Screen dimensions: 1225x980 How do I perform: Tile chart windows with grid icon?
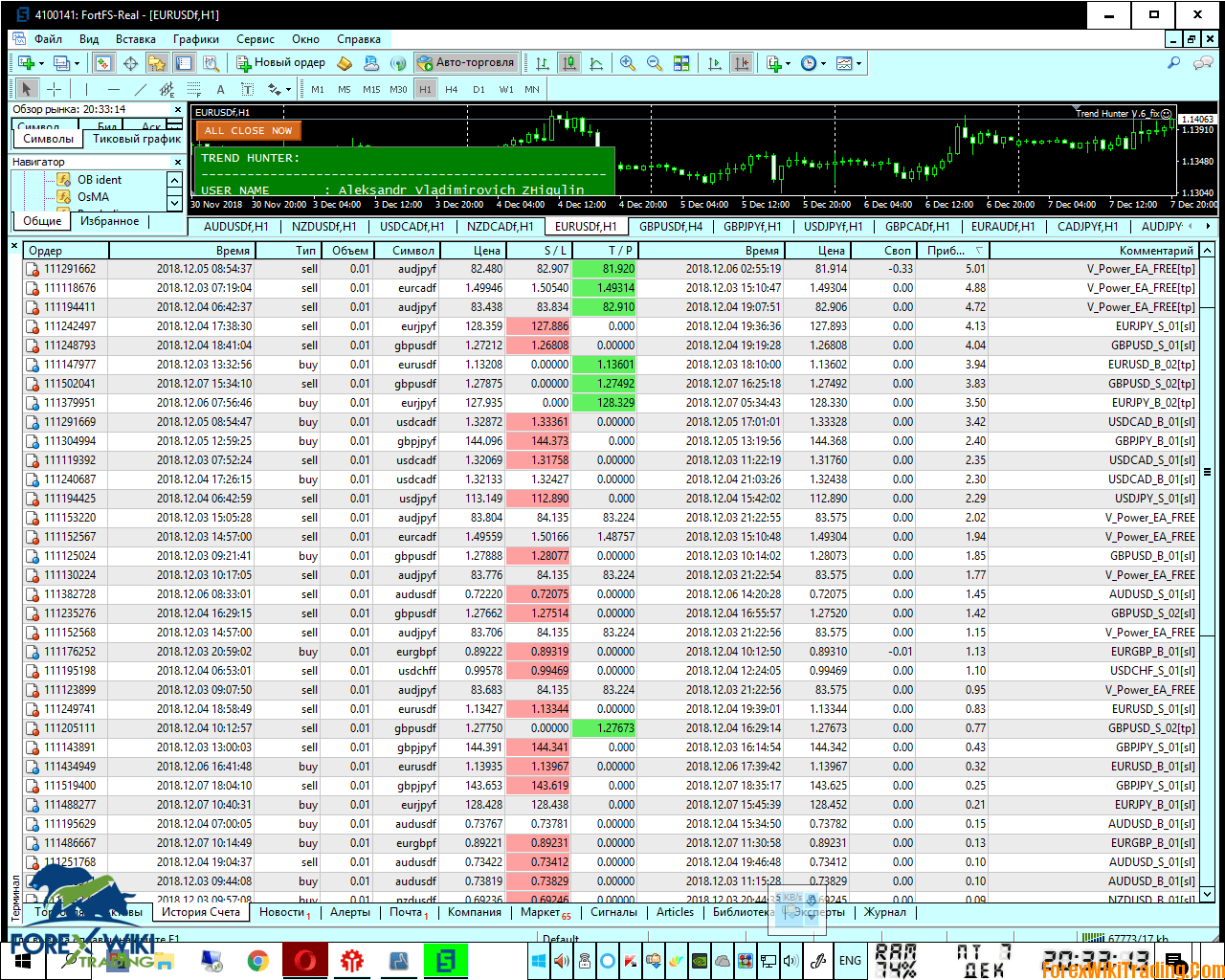[681, 63]
